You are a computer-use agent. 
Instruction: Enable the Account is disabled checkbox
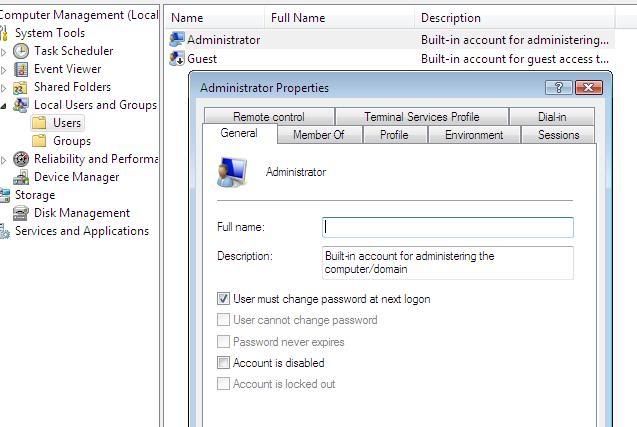point(223,362)
